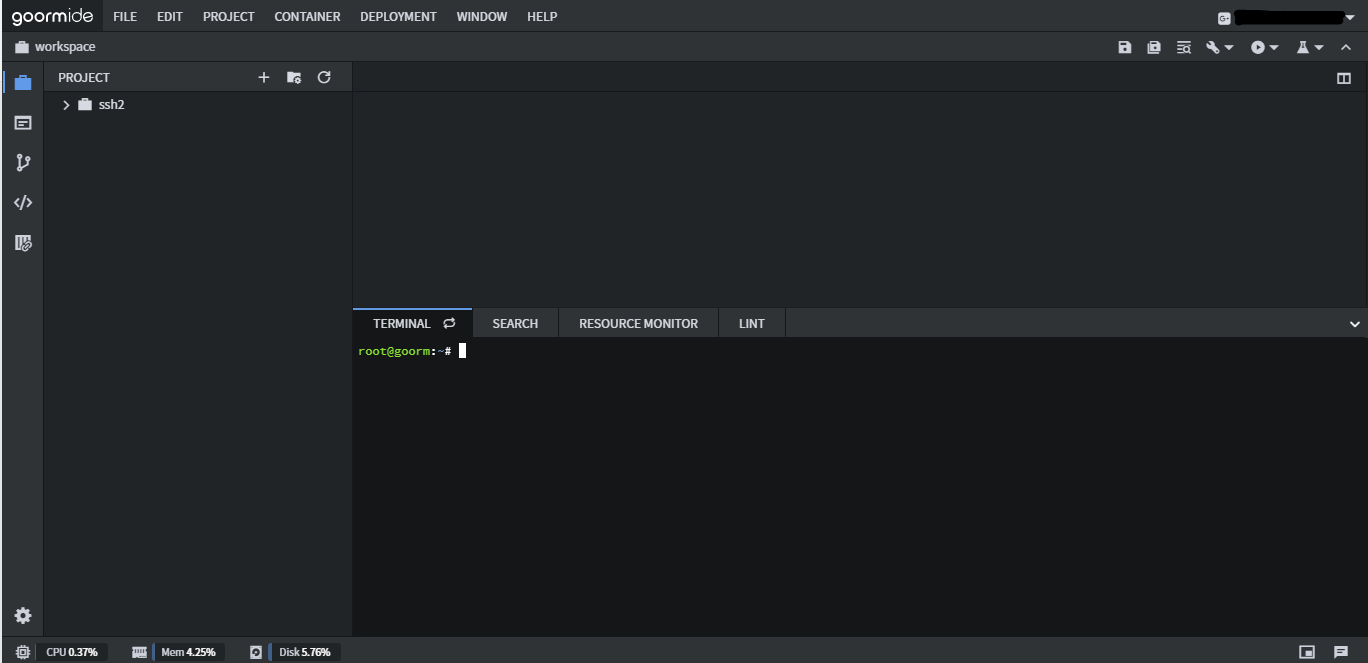Screen dimensions: 1368x663
Task: Open the linked columns sidebar icon
Action: click(23, 243)
